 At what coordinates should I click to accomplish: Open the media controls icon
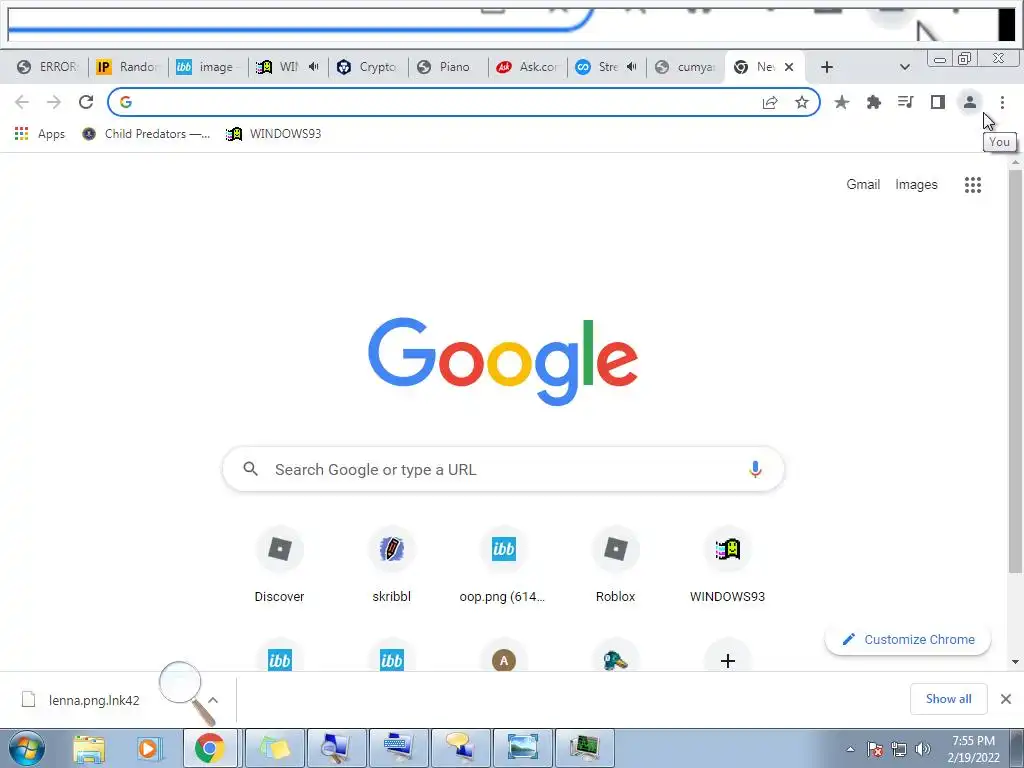point(906,103)
